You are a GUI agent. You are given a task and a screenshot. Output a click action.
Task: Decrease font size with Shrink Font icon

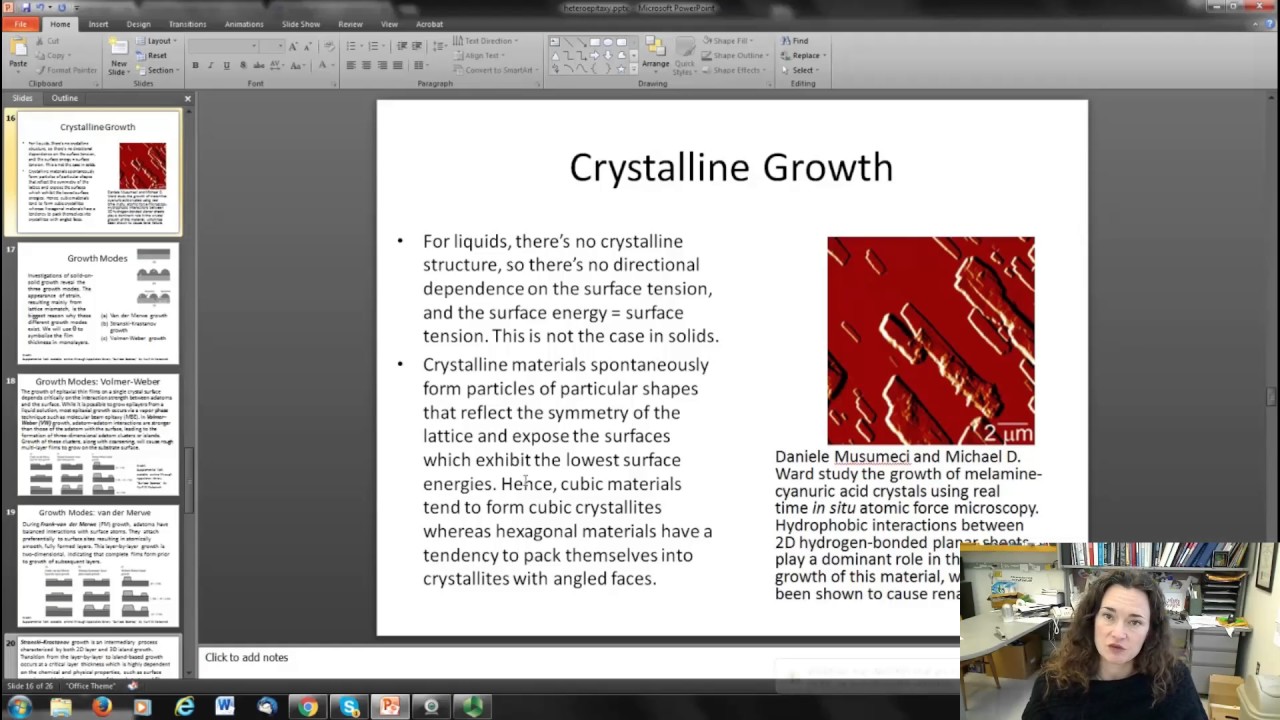(x=308, y=46)
